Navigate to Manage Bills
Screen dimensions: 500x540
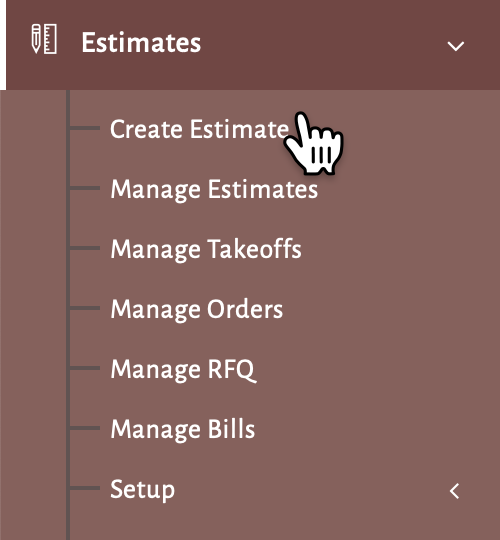click(183, 429)
